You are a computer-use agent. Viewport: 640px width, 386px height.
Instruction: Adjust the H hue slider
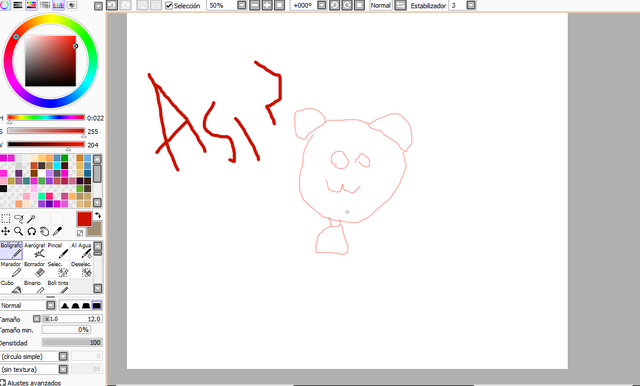click(46, 118)
